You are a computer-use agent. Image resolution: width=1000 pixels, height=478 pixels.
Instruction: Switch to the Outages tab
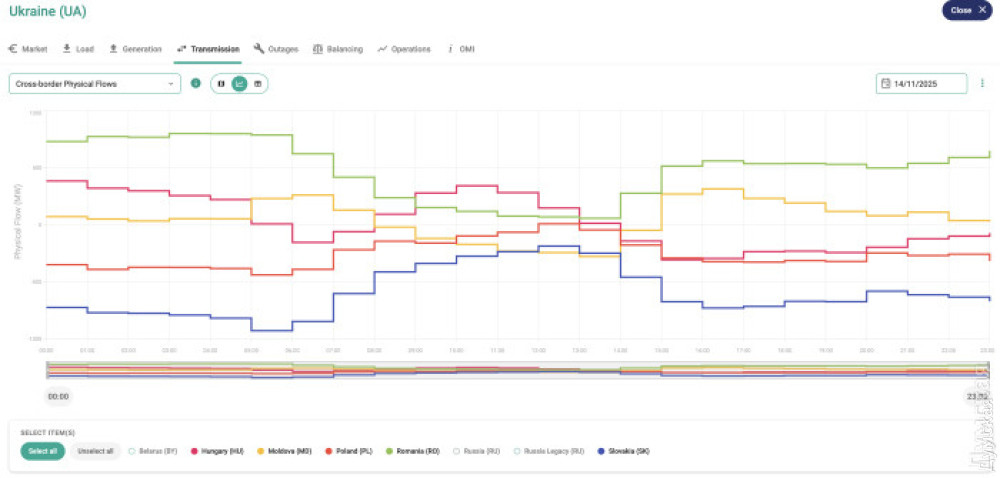[282, 48]
